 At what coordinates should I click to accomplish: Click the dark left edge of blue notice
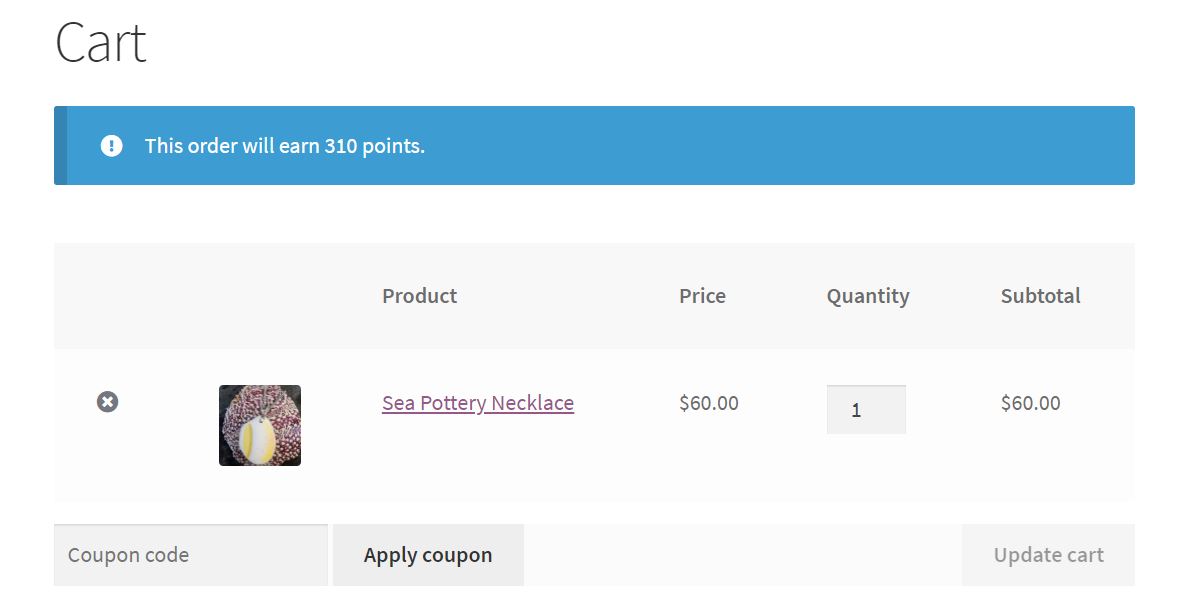click(61, 146)
